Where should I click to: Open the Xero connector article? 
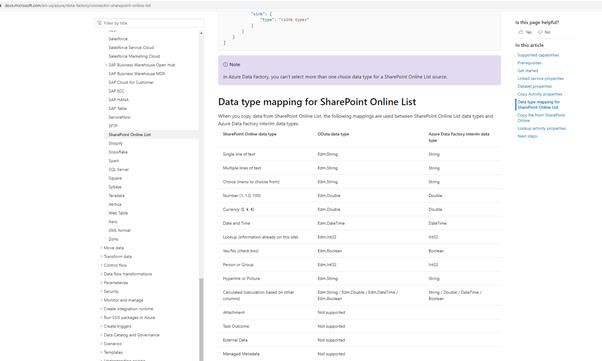113,222
